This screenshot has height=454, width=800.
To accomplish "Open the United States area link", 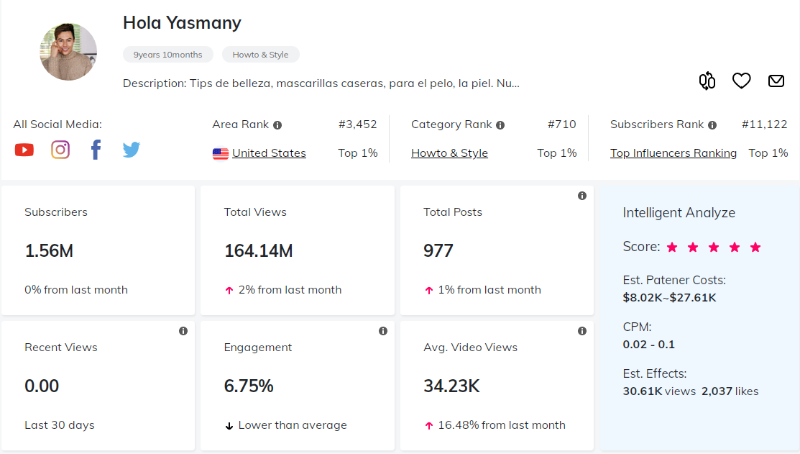I will point(268,153).
